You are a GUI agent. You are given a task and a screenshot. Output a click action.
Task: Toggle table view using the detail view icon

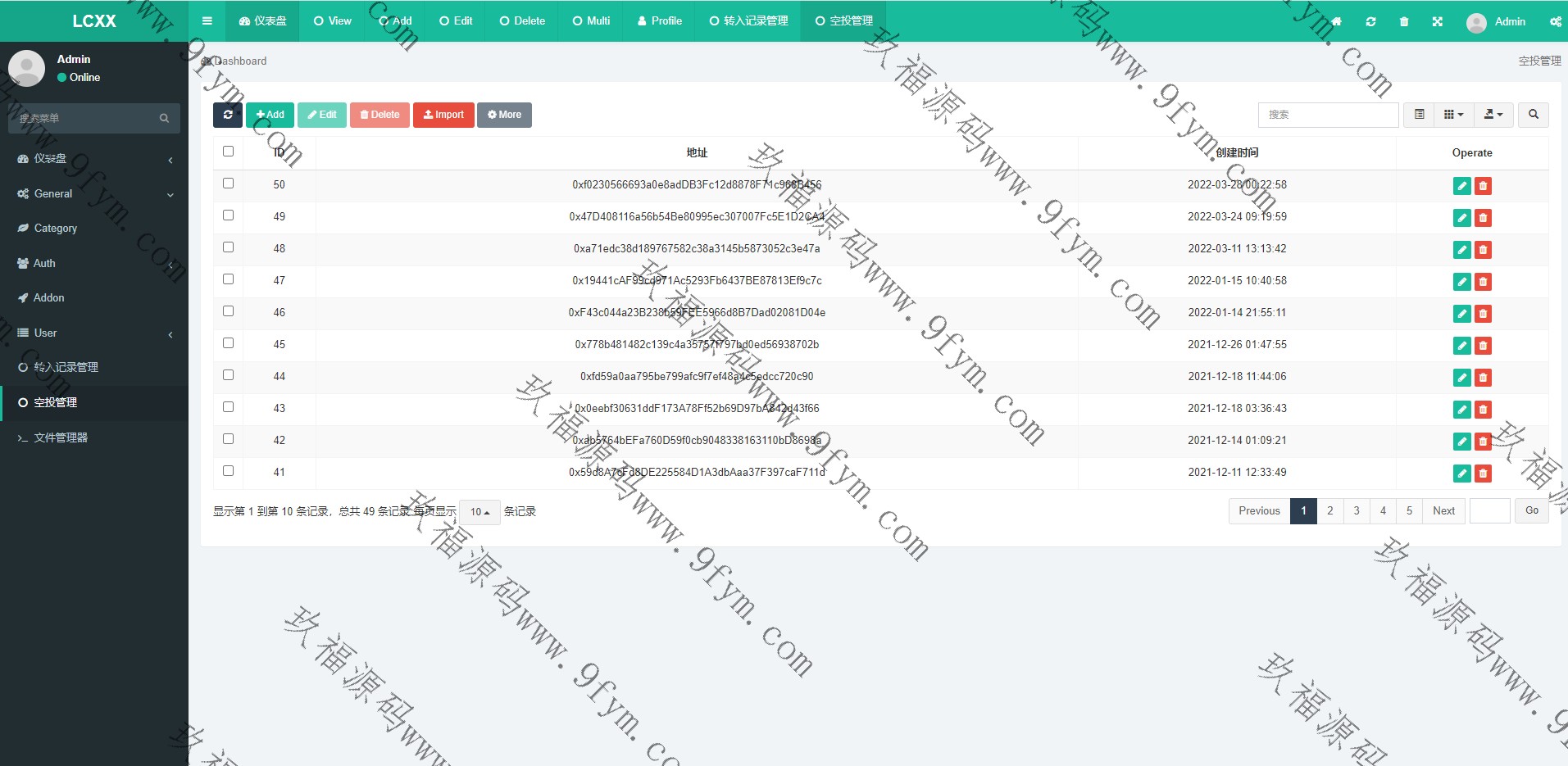pos(1419,115)
